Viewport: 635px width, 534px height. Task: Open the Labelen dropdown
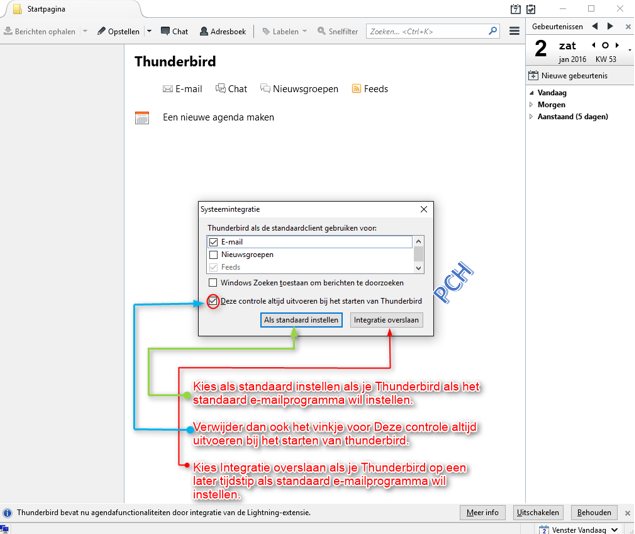(x=285, y=31)
